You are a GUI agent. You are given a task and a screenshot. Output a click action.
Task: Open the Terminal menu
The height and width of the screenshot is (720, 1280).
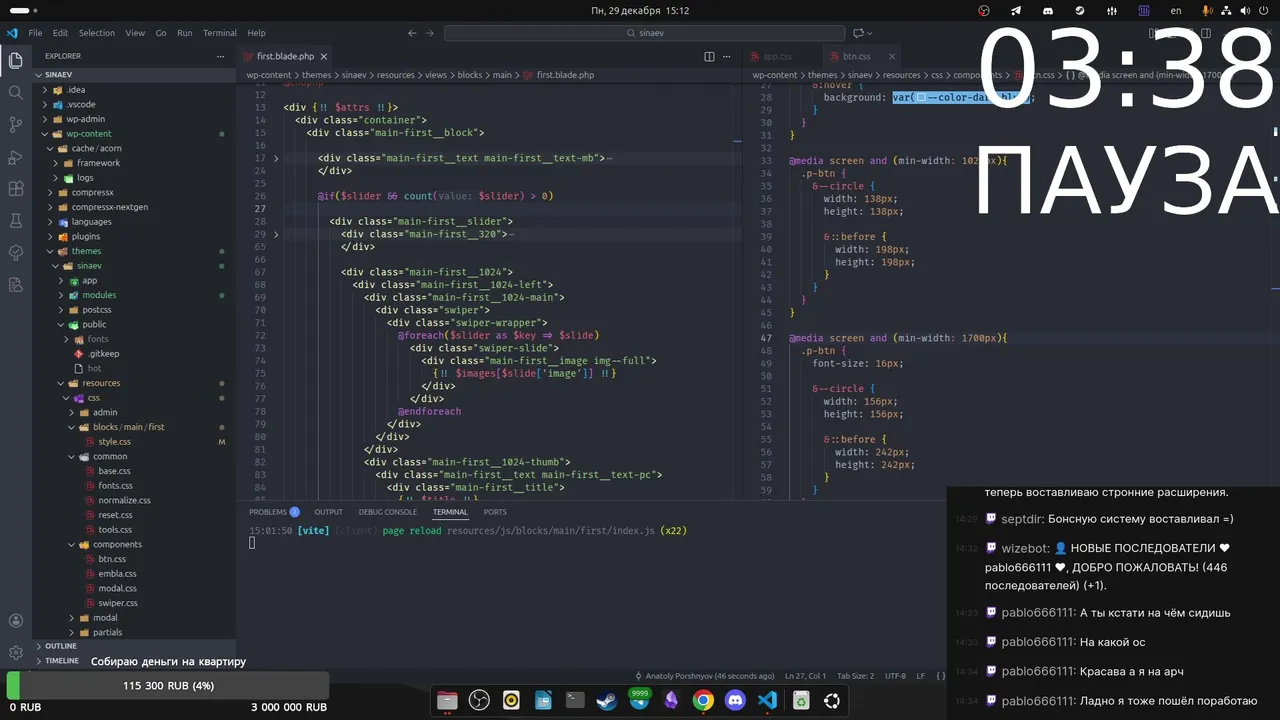tap(220, 33)
